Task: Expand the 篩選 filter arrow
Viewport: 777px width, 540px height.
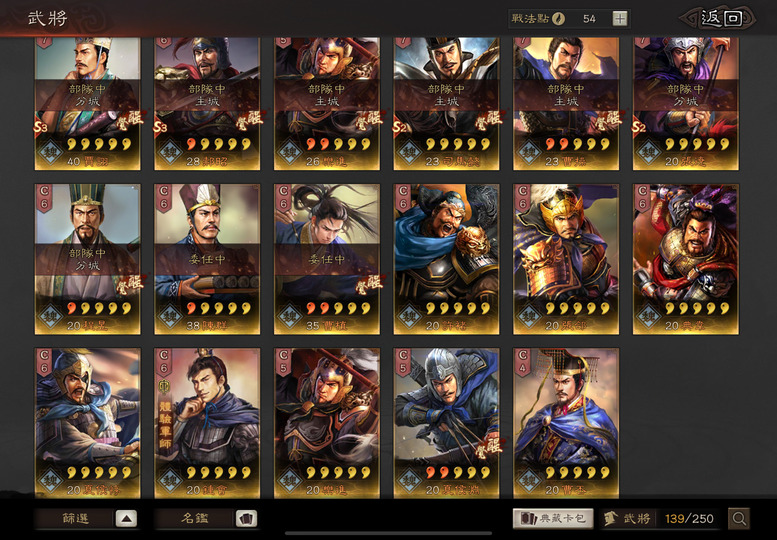Action: pyautogui.click(x=126, y=519)
